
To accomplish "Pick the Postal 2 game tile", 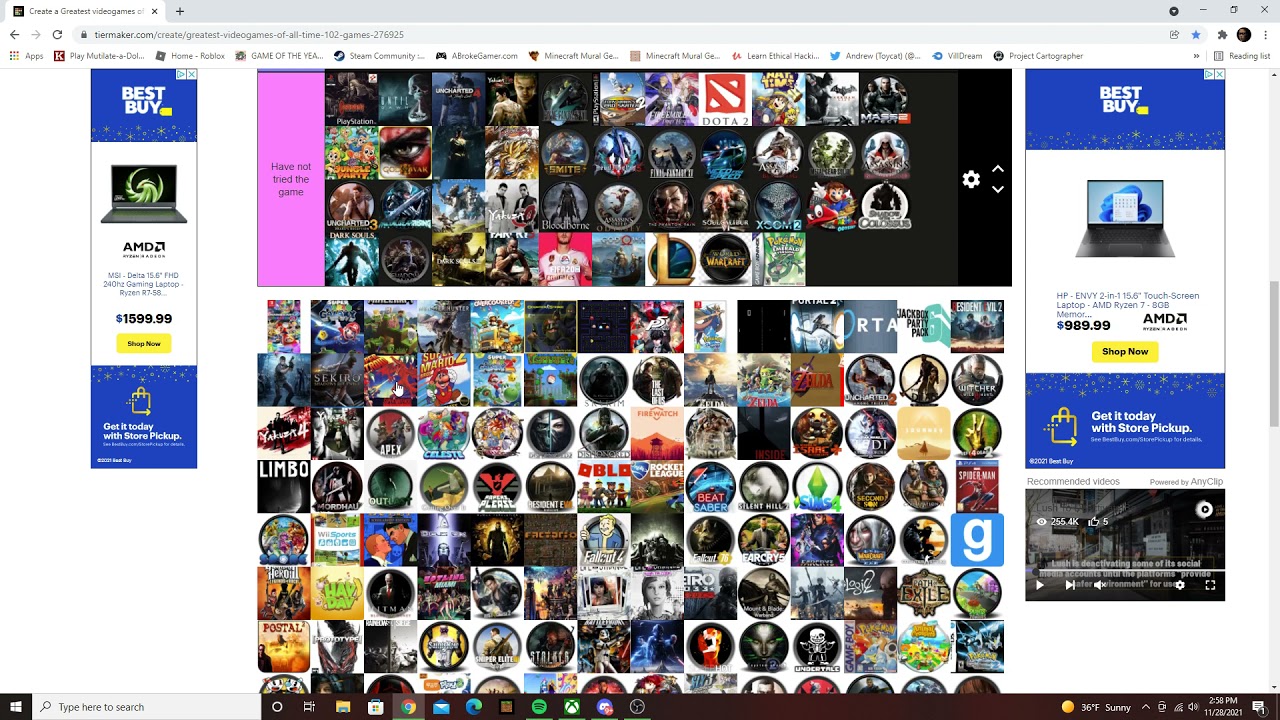I will pos(284,647).
